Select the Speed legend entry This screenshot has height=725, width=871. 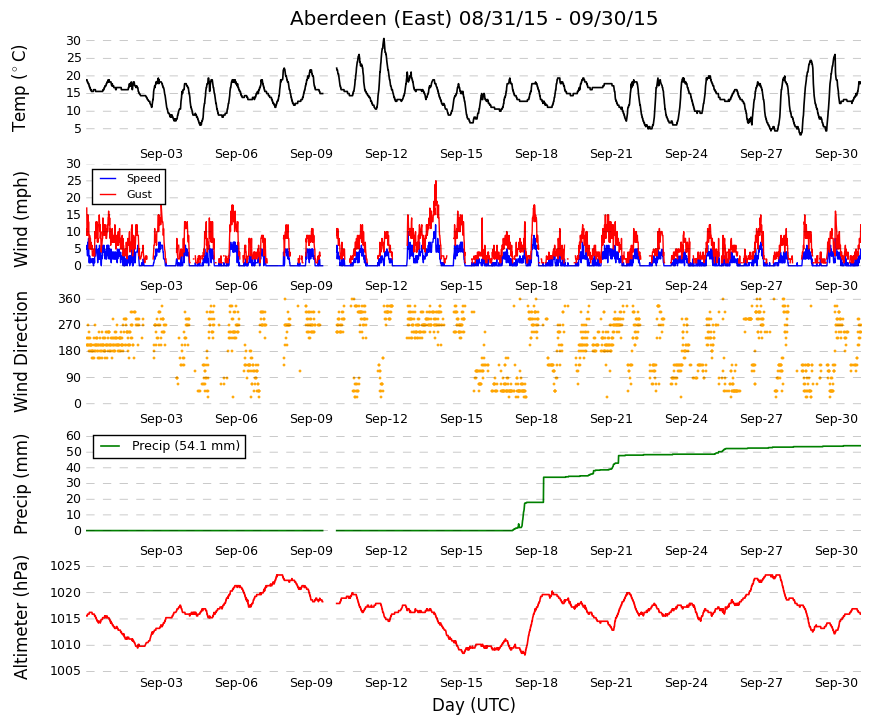(129, 178)
